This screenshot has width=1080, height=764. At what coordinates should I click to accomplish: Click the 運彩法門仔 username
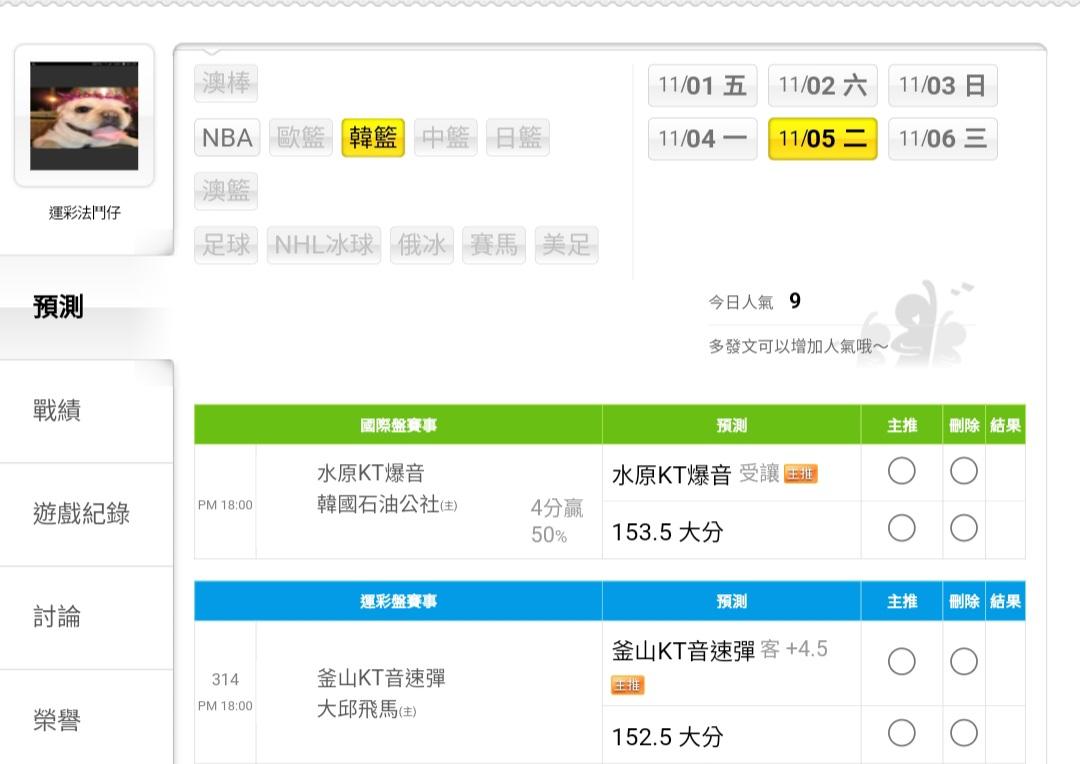[x=85, y=212]
